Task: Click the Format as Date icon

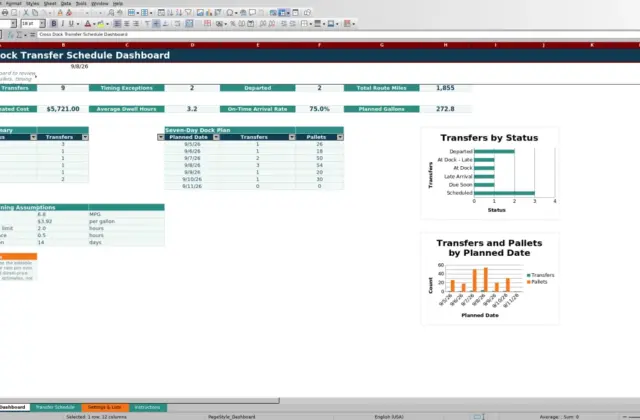Action: tap(251, 24)
